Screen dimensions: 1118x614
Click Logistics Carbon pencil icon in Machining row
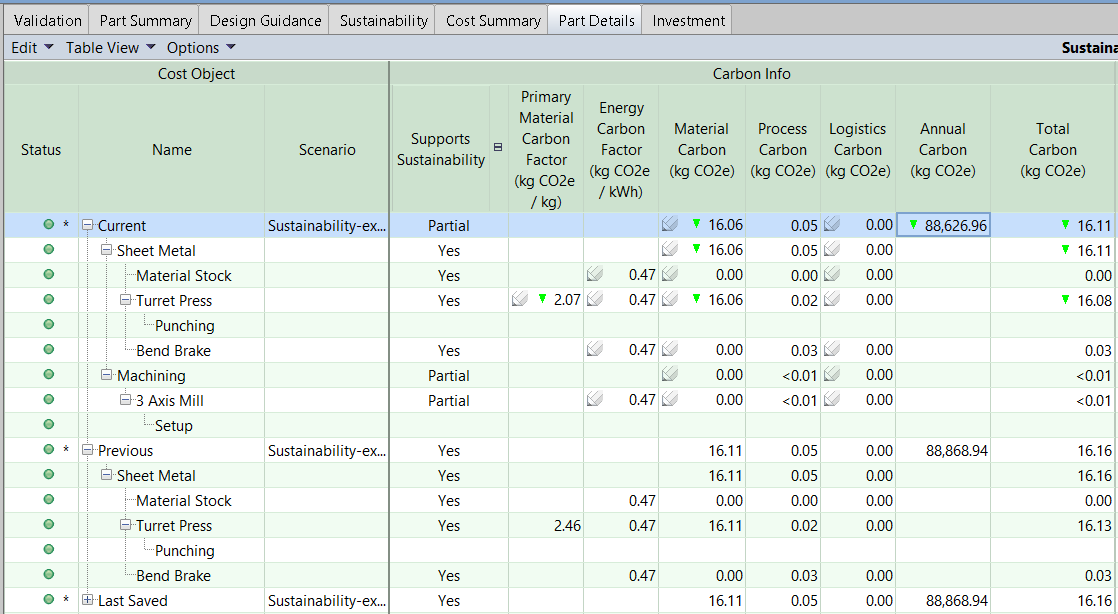tap(831, 374)
